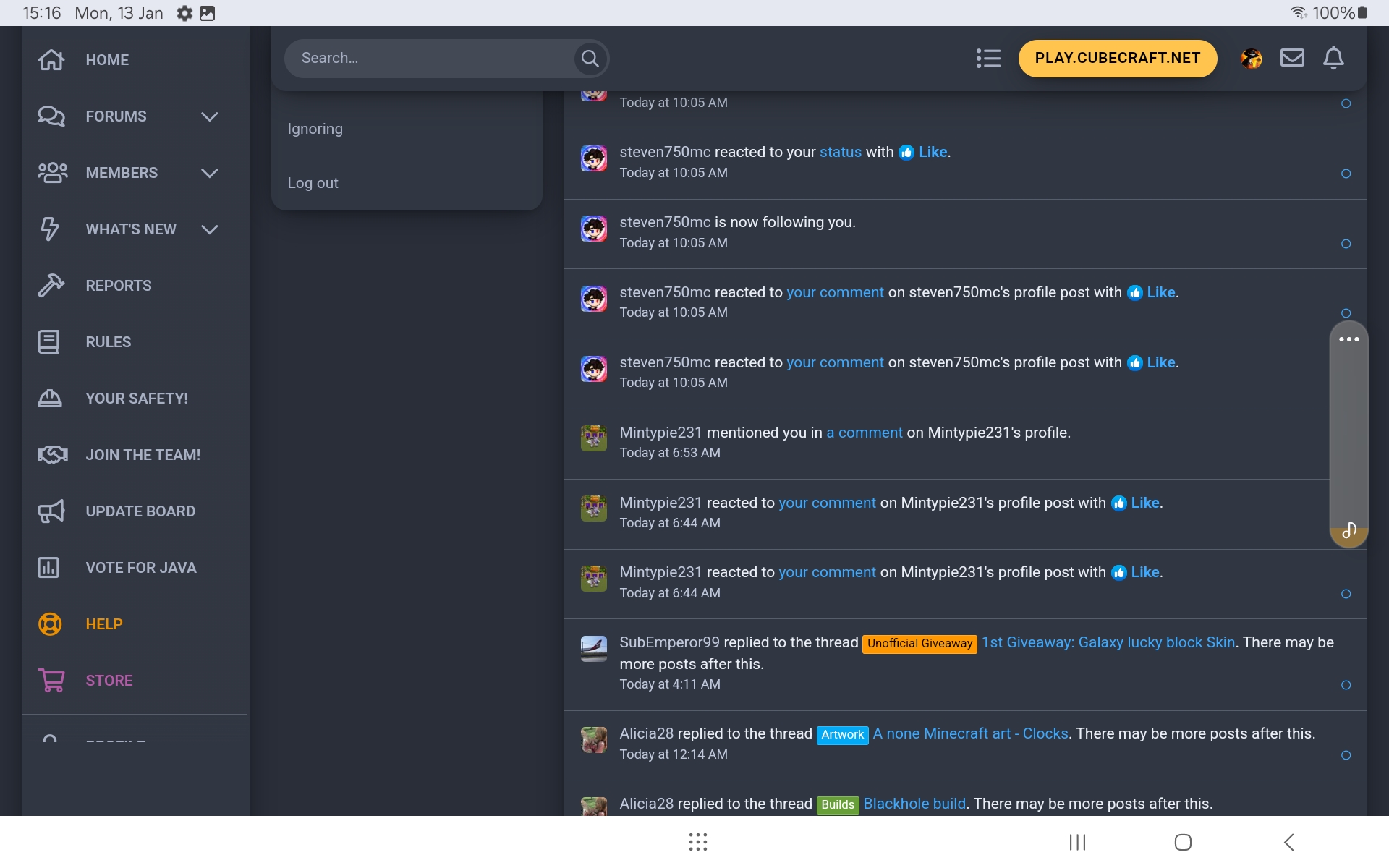Click the REPORTS gavel icon
The width and height of the screenshot is (1389, 868).
pos(51,286)
